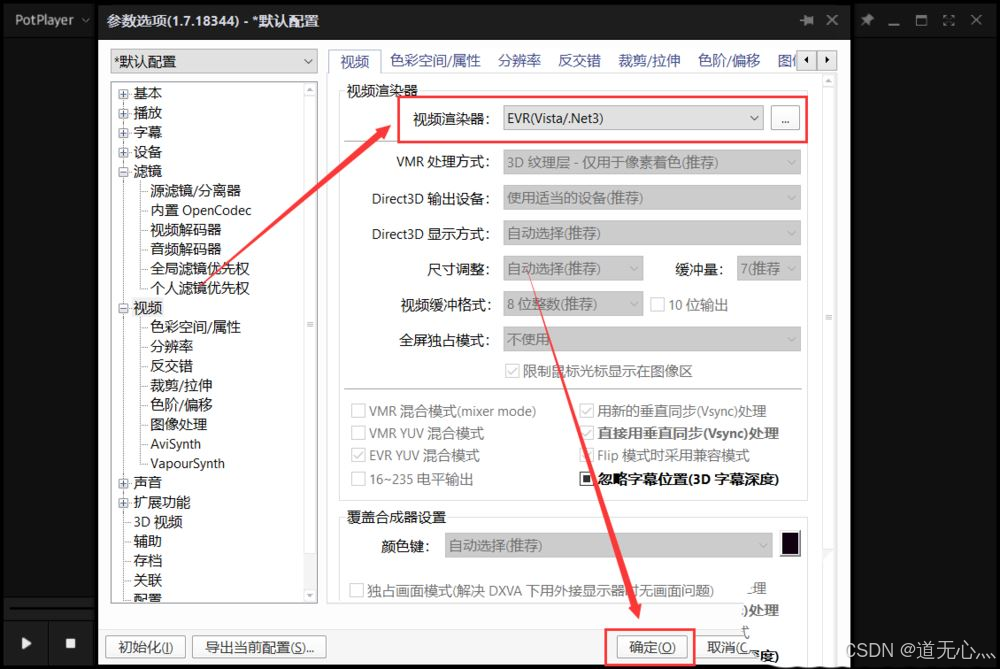Toggle VMR 混合模式(mixer mode) checkbox

click(x=358, y=411)
